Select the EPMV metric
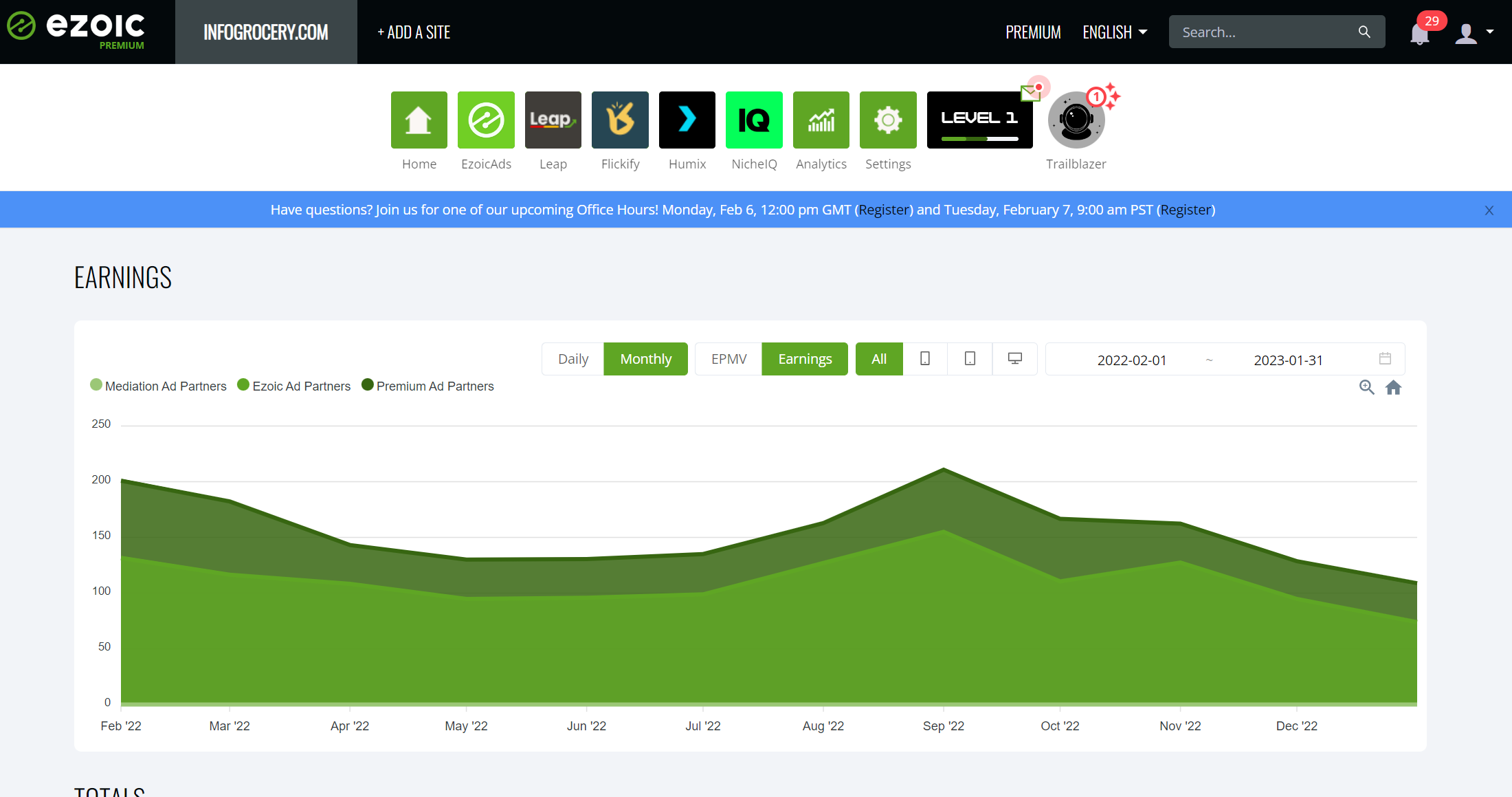The image size is (1512, 797). [x=729, y=359]
